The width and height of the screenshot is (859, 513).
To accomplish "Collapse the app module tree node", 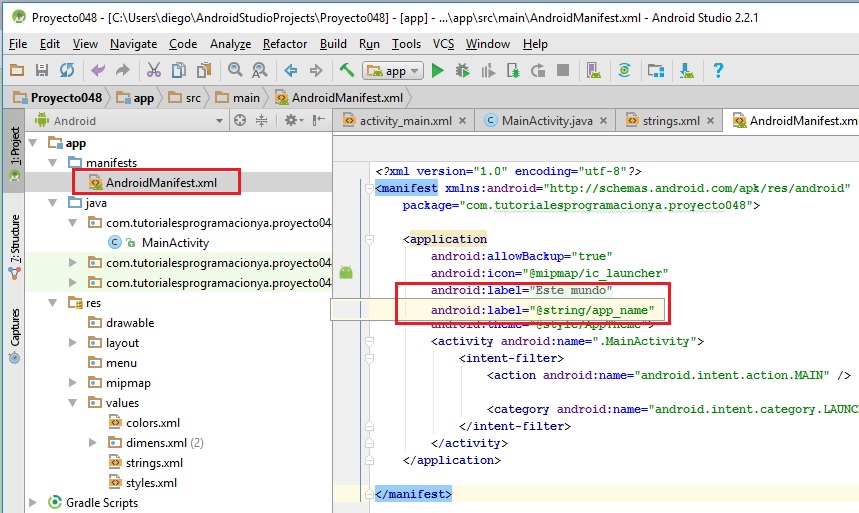I will point(33,143).
